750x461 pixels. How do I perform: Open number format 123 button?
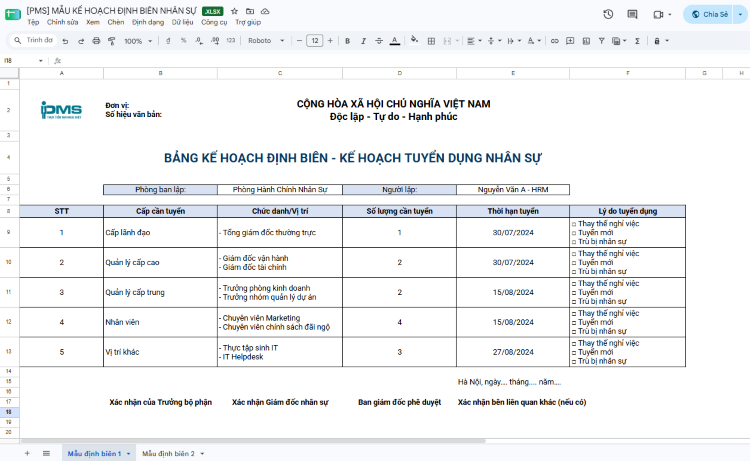[231, 41]
